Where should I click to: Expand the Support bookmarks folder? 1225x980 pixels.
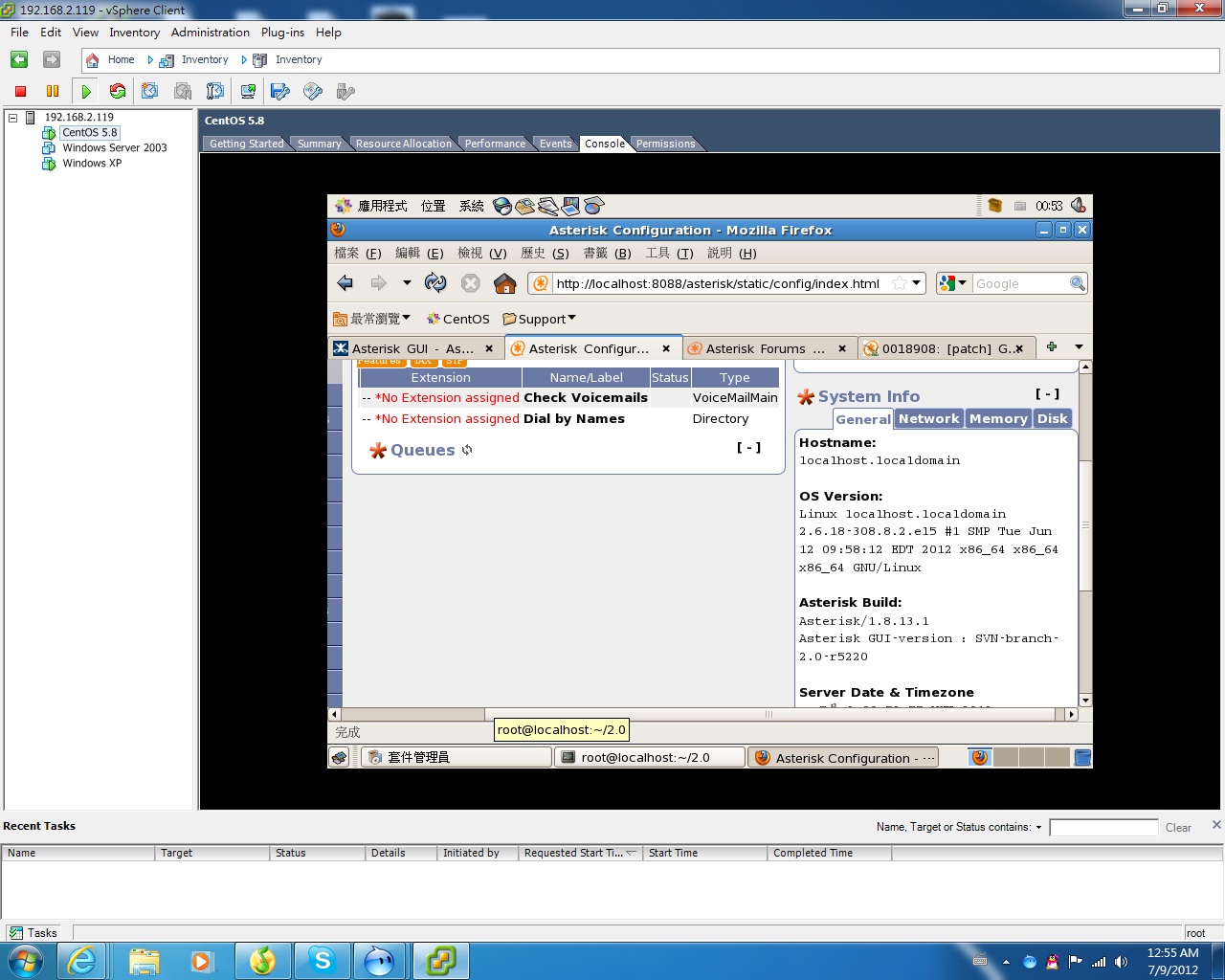[x=540, y=319]
